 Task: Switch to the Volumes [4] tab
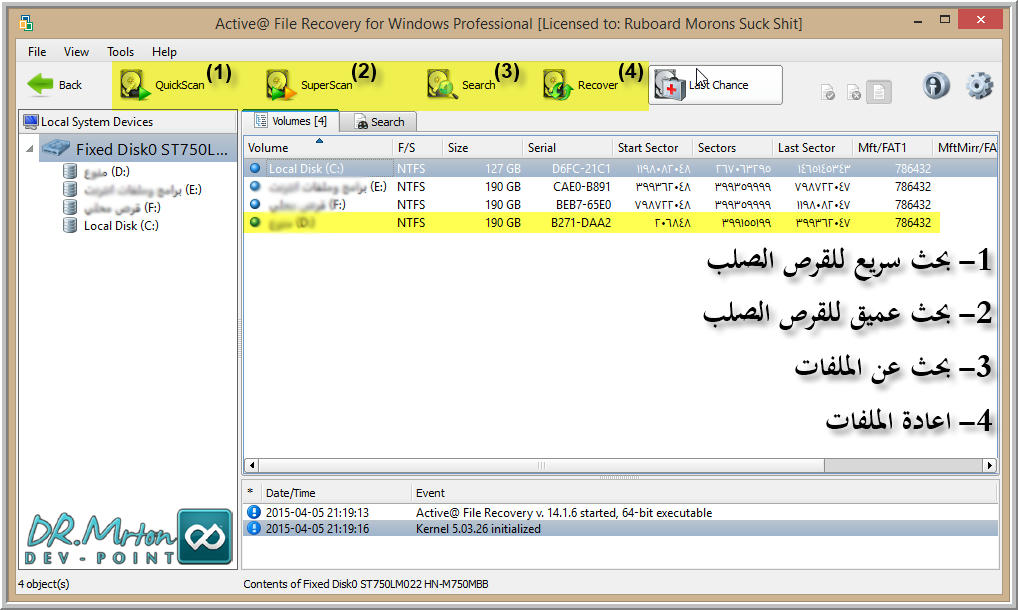[290, 121]
